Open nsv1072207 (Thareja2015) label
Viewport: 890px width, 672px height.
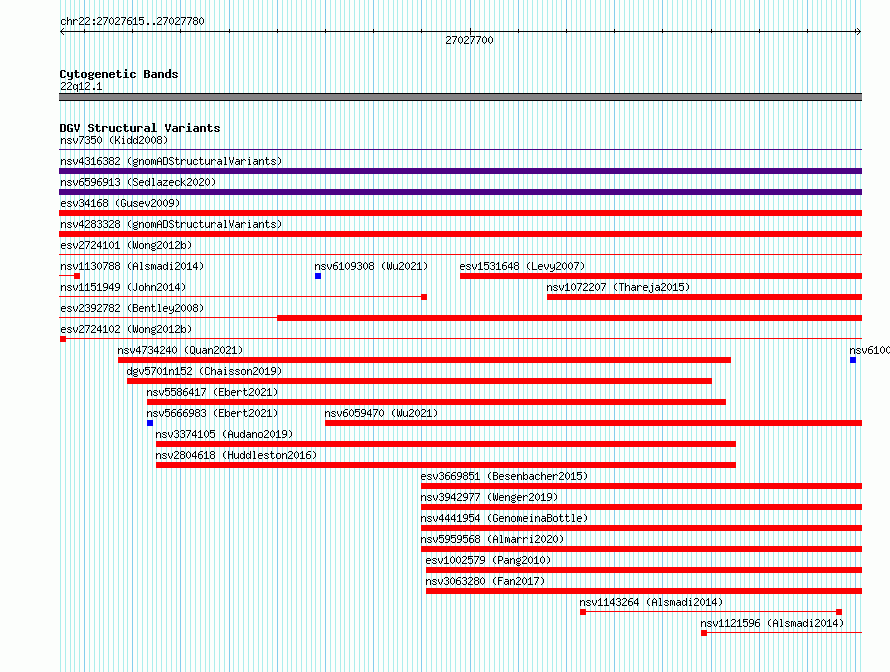point(618,287)
